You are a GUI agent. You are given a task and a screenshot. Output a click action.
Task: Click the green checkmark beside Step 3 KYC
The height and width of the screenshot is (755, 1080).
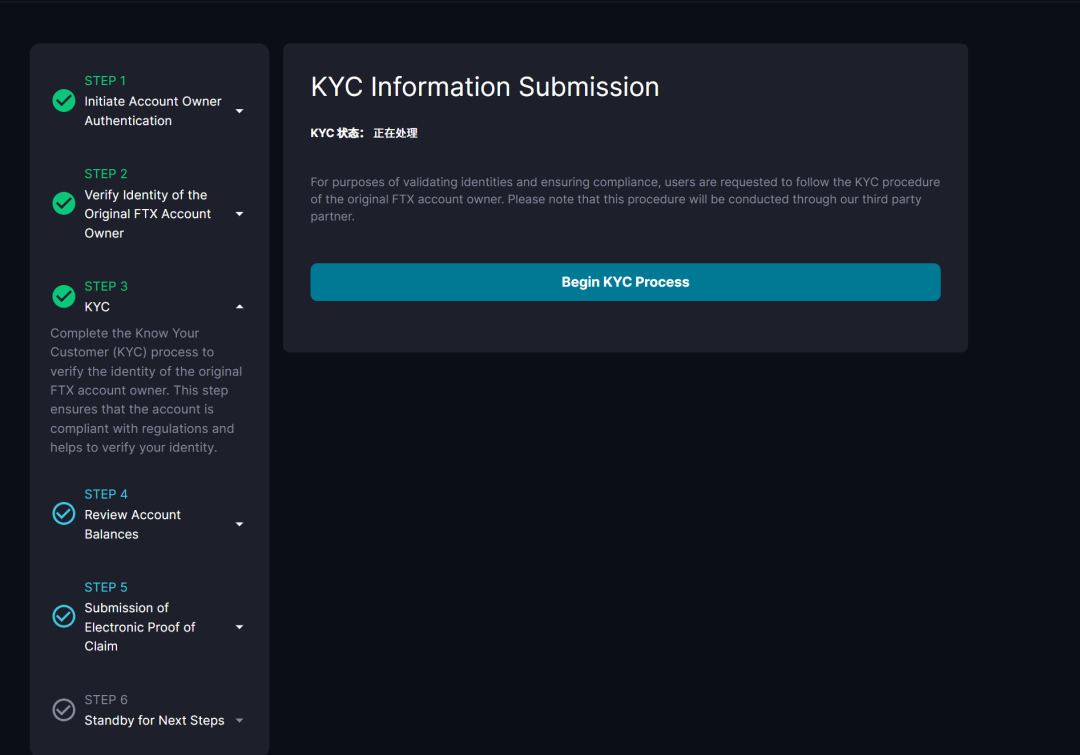pos(63,297)
